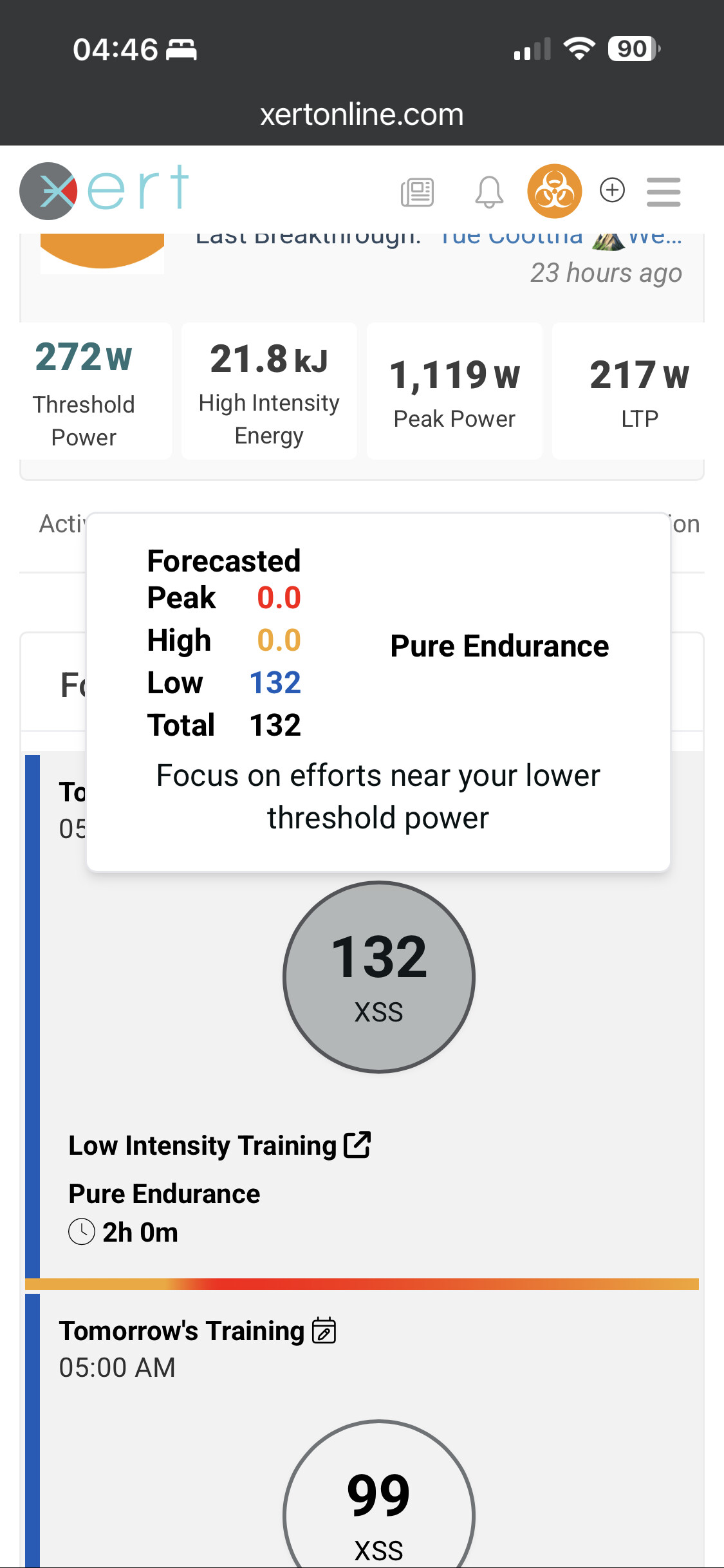Select the High Intensity Energy card
724x1568 pixels.
269,391
